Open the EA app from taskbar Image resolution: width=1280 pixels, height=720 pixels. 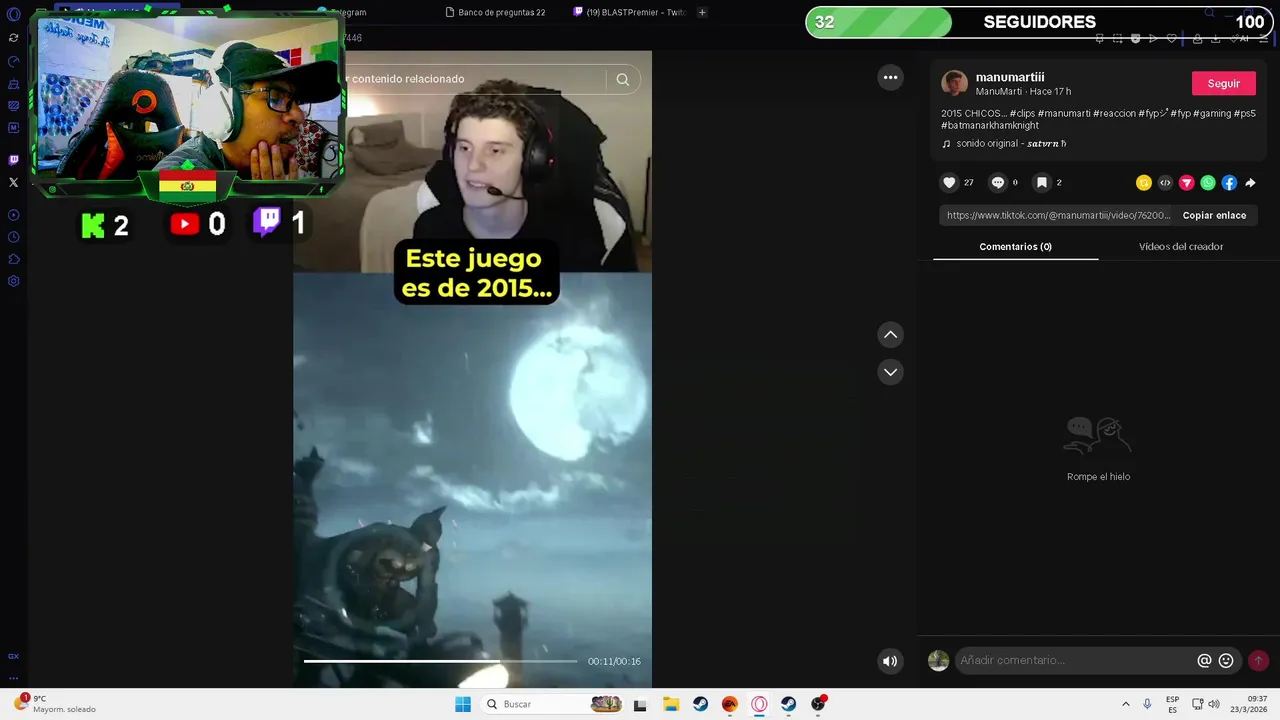(730, 704)
